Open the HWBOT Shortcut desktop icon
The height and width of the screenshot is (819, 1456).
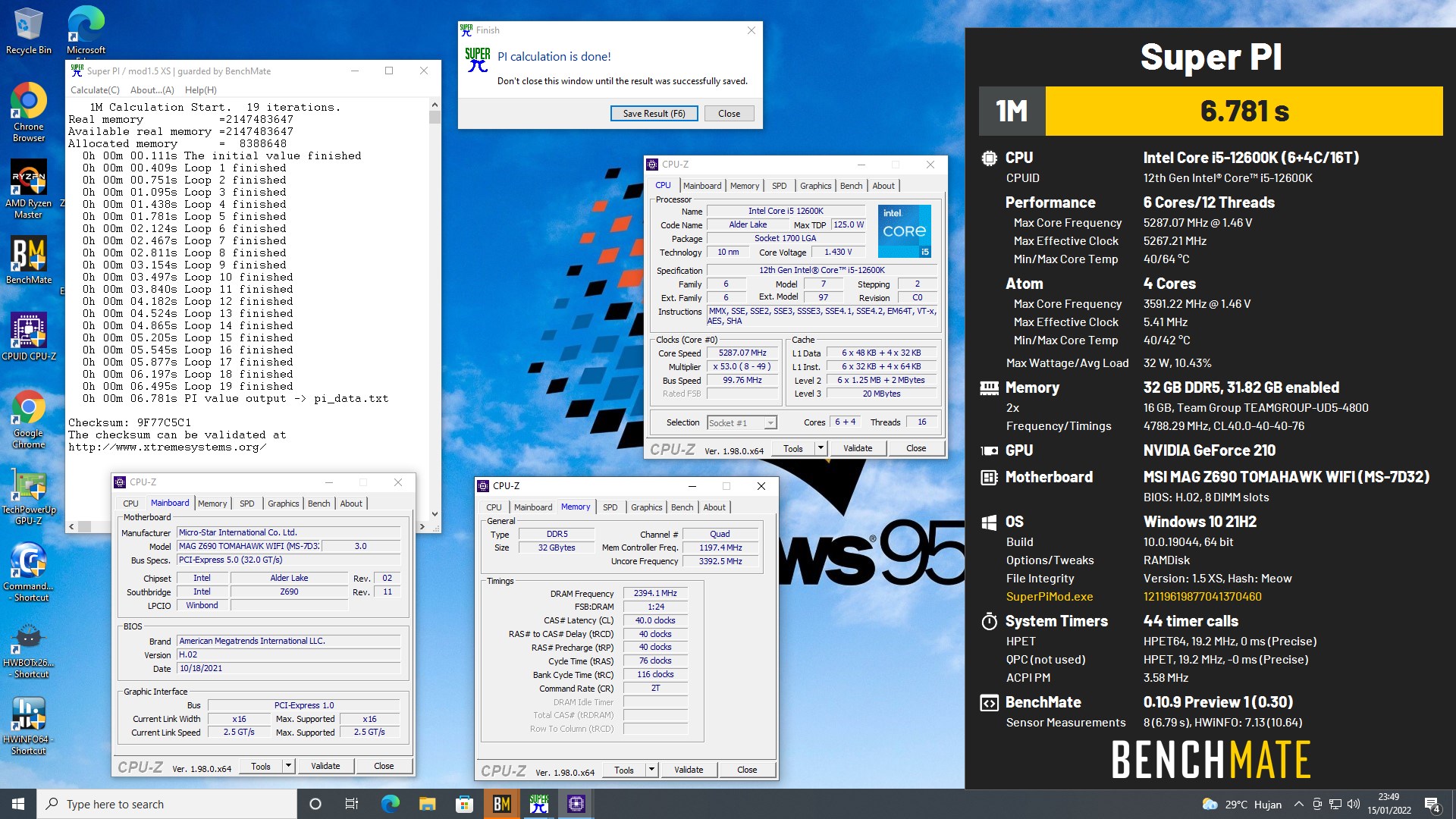point(29,650)
